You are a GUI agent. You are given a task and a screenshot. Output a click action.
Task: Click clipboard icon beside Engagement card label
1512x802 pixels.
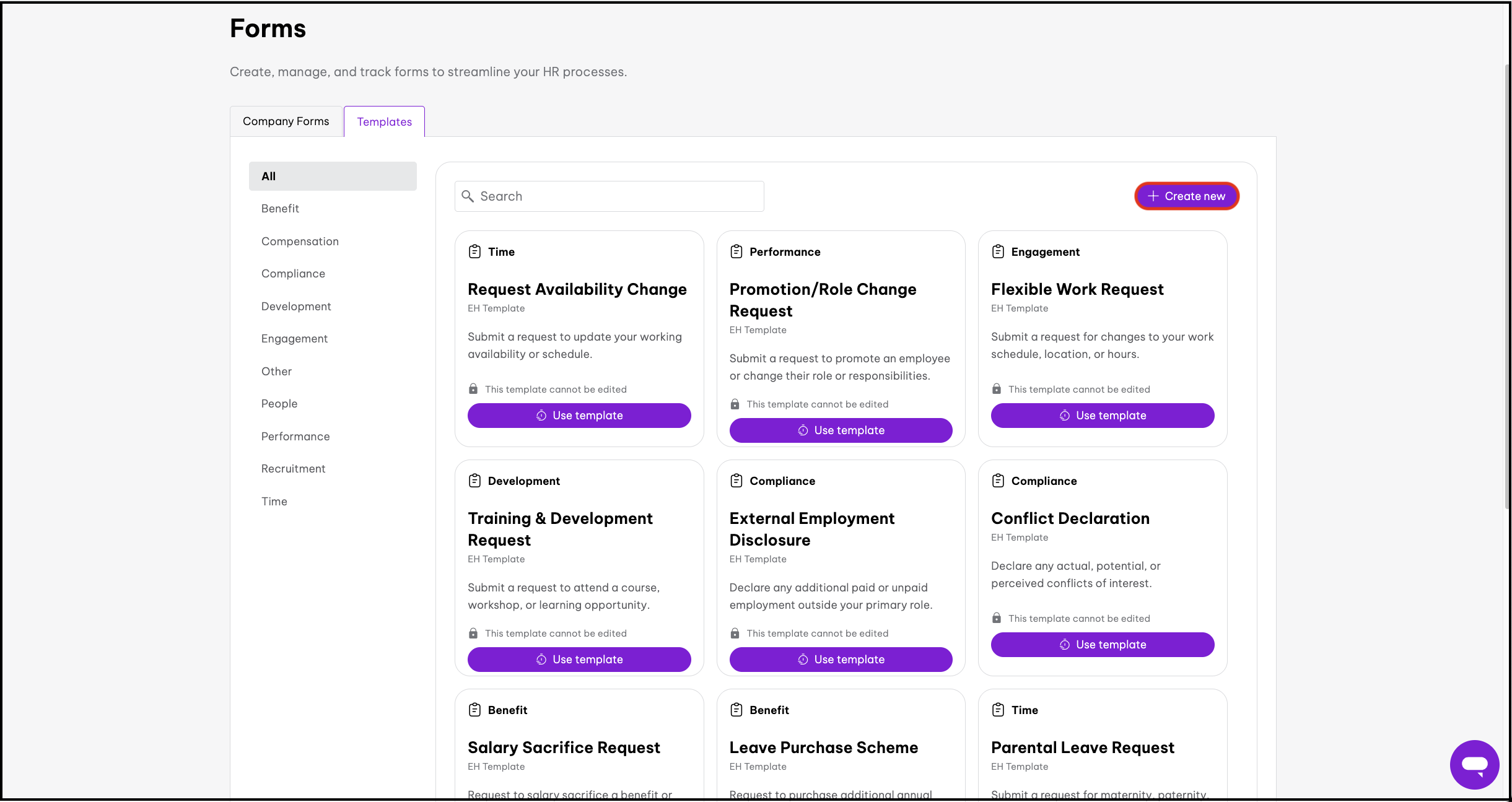[x=997, y=251]
